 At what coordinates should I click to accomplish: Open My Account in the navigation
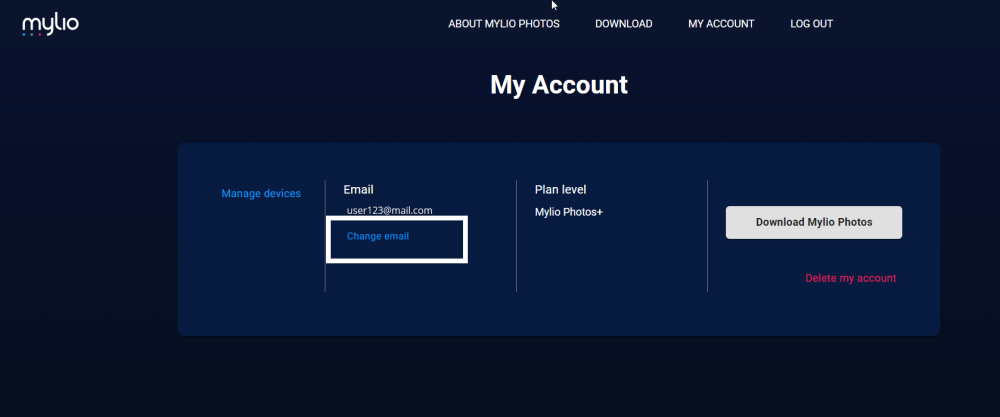[x=721, y=24]
